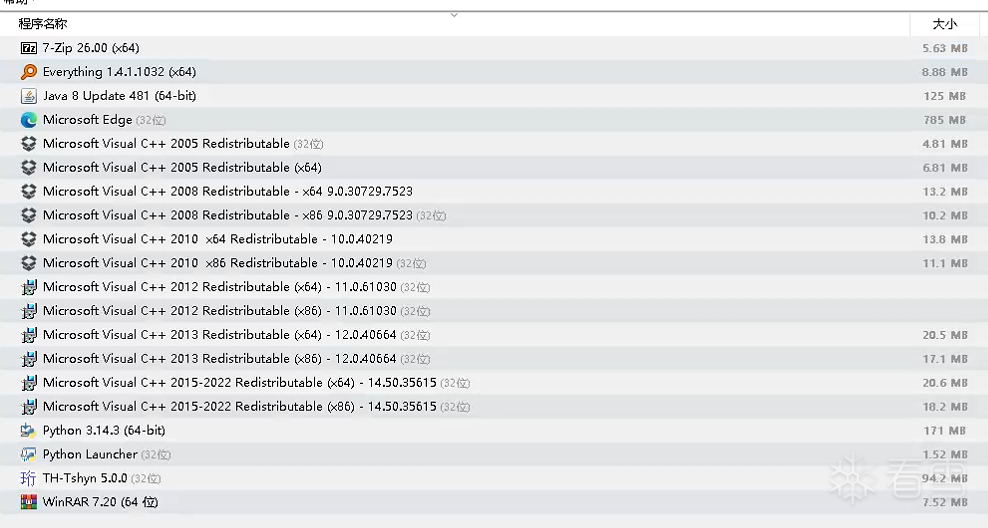Select the Microsoft Edge entry name
The height and width of the screenshot is (528, 988).
tap(88, 120)
